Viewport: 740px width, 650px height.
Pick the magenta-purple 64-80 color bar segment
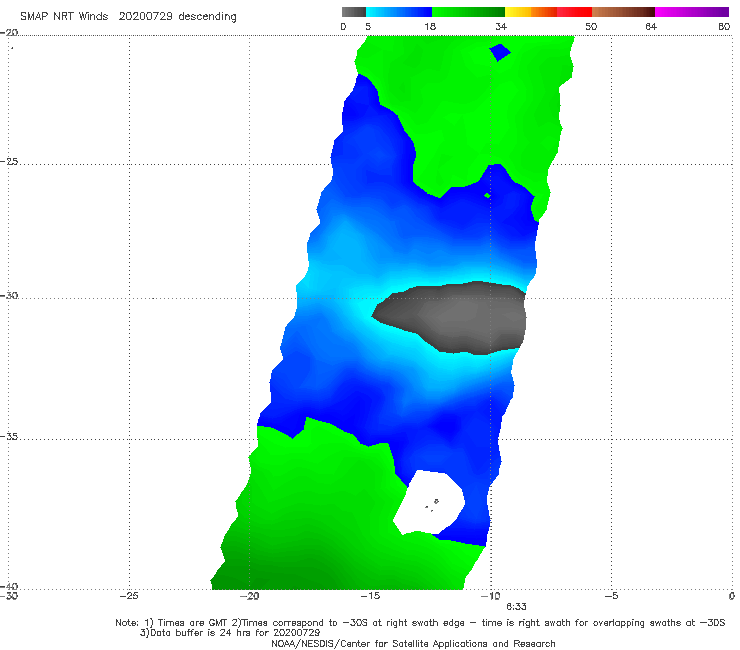(691, 12)
